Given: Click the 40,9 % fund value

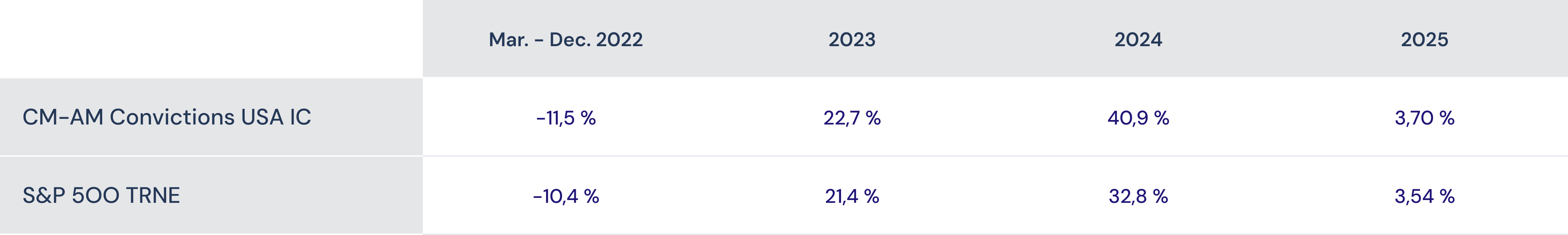Looking at the screenshot, I should 1138,117.
